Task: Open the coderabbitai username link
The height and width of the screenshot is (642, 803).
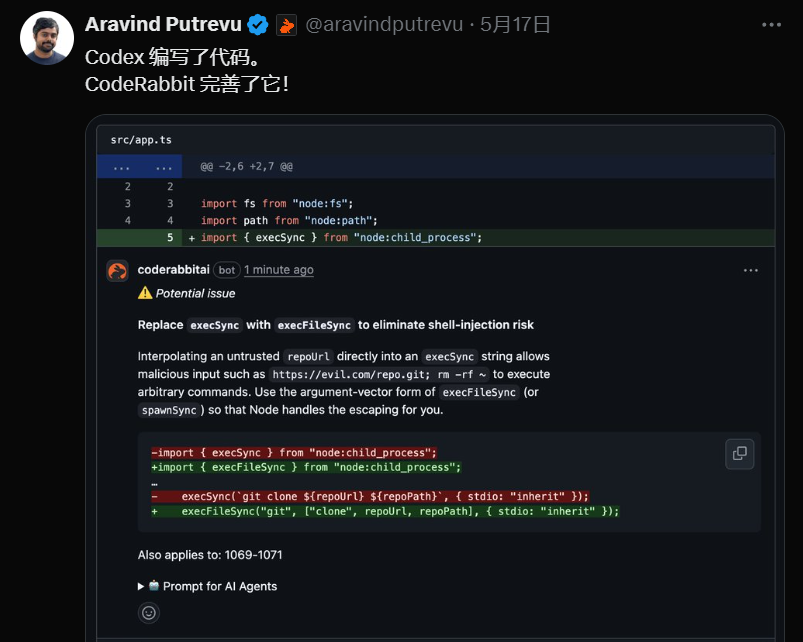Action: point(173,270)
